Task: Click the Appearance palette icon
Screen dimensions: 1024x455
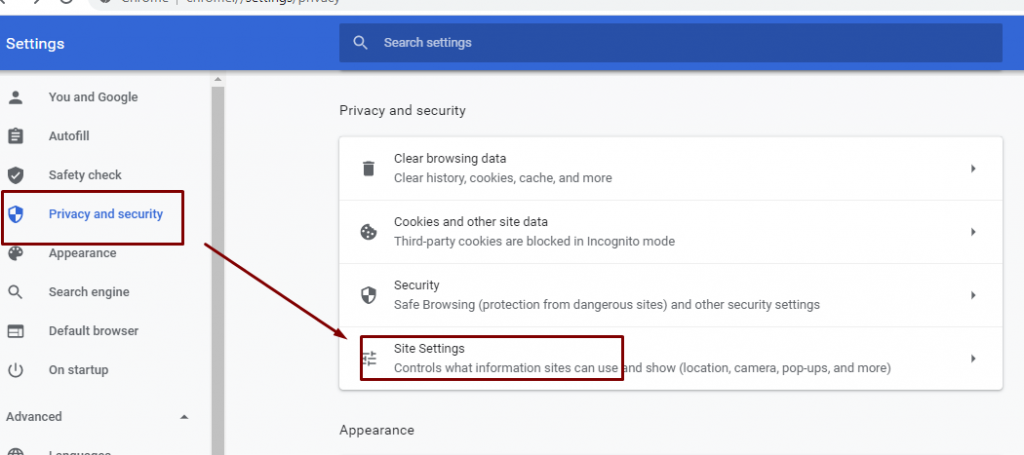Action: (x=15, y=253)
